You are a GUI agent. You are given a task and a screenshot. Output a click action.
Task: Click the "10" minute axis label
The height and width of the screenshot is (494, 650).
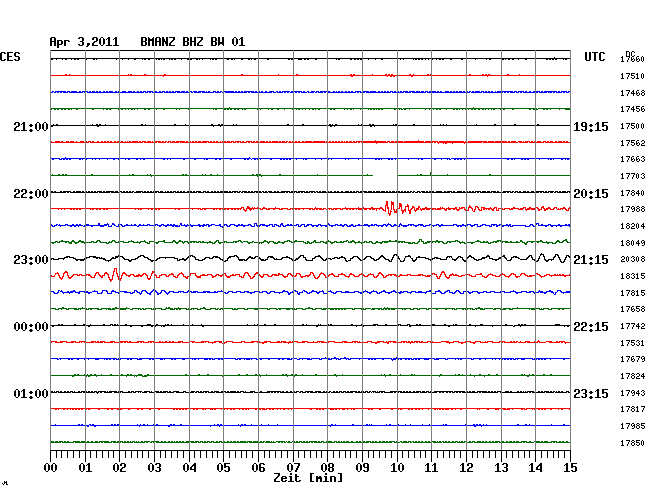tap(397, 468)
